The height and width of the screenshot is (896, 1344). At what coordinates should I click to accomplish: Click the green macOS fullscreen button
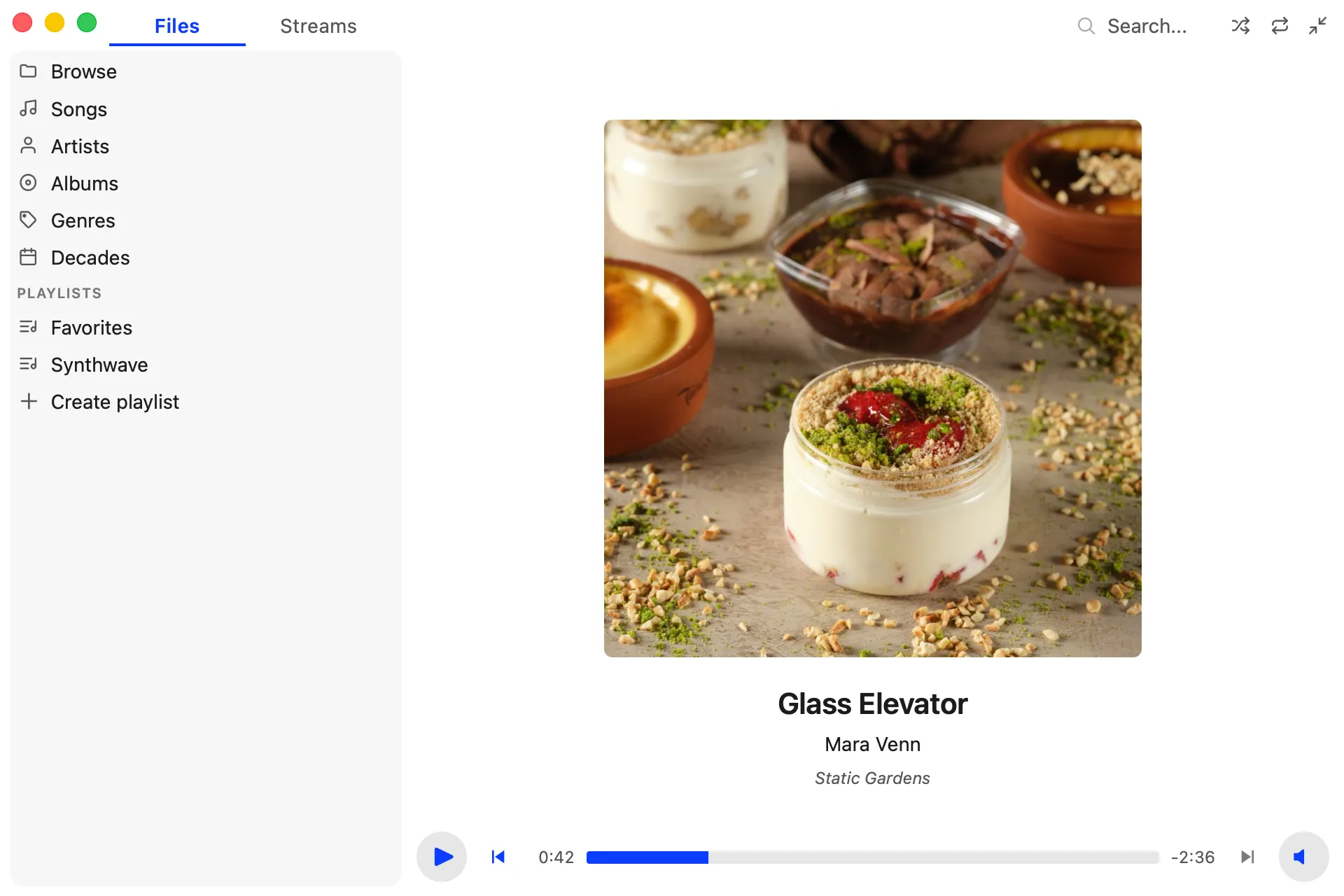click(x=87, y=22)
